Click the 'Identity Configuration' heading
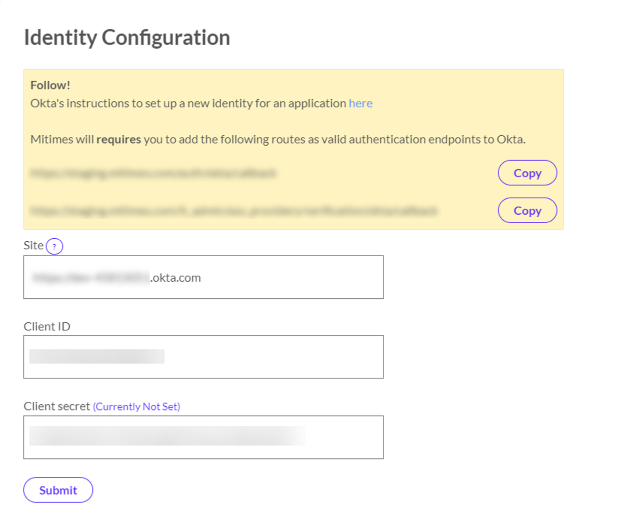 point(127,38)
